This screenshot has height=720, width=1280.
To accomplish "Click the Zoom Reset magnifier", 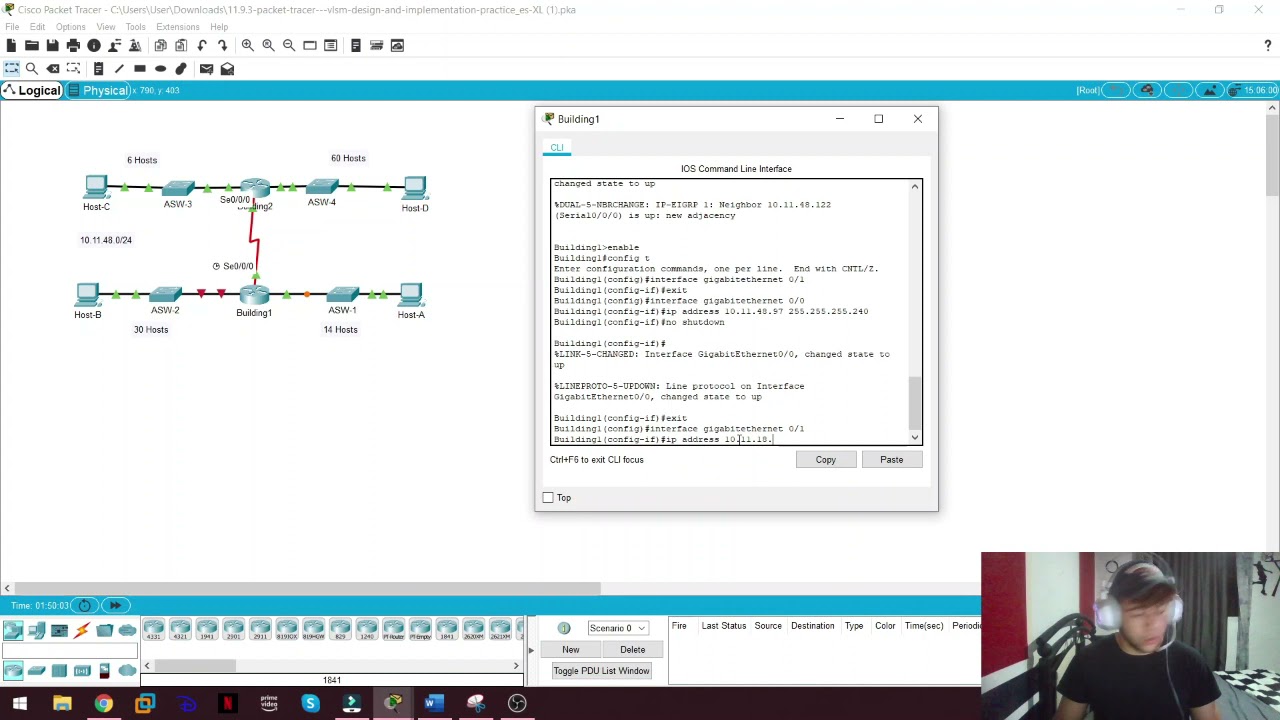I will (x=268, y=45).
